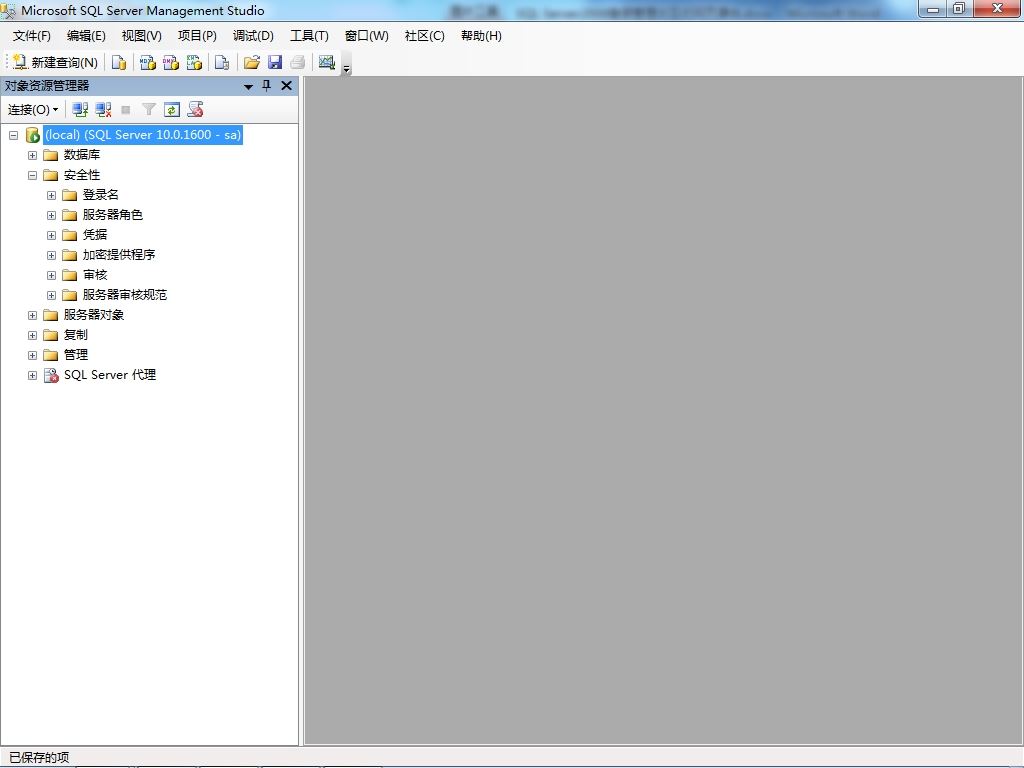
Task: Open the 社区(C) menu
Action: click(x=424, y=36)
